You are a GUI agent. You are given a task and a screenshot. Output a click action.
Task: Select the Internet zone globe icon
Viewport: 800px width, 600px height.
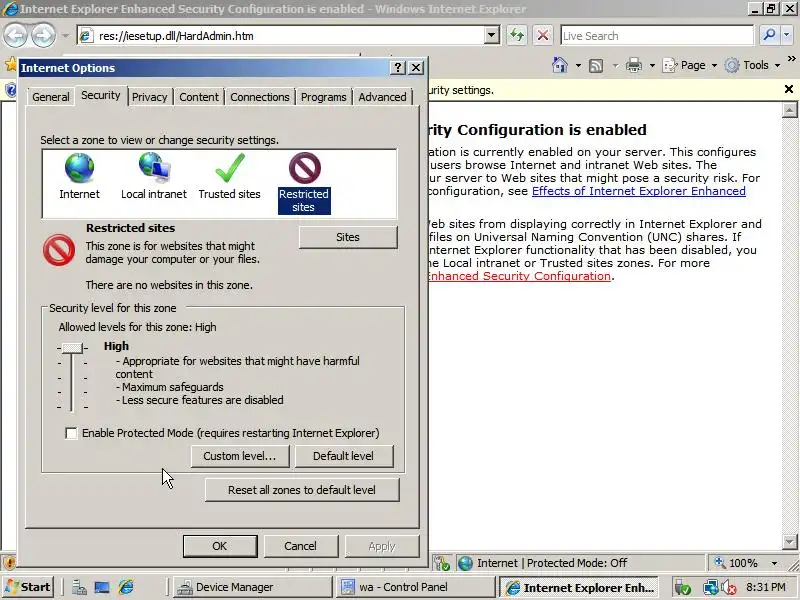[79, 168]
